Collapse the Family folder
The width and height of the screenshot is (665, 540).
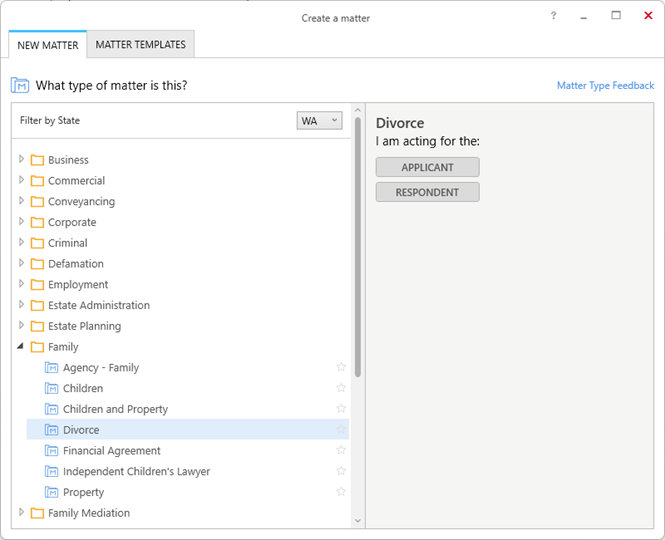pyautogui.click(x=20, y=347)
